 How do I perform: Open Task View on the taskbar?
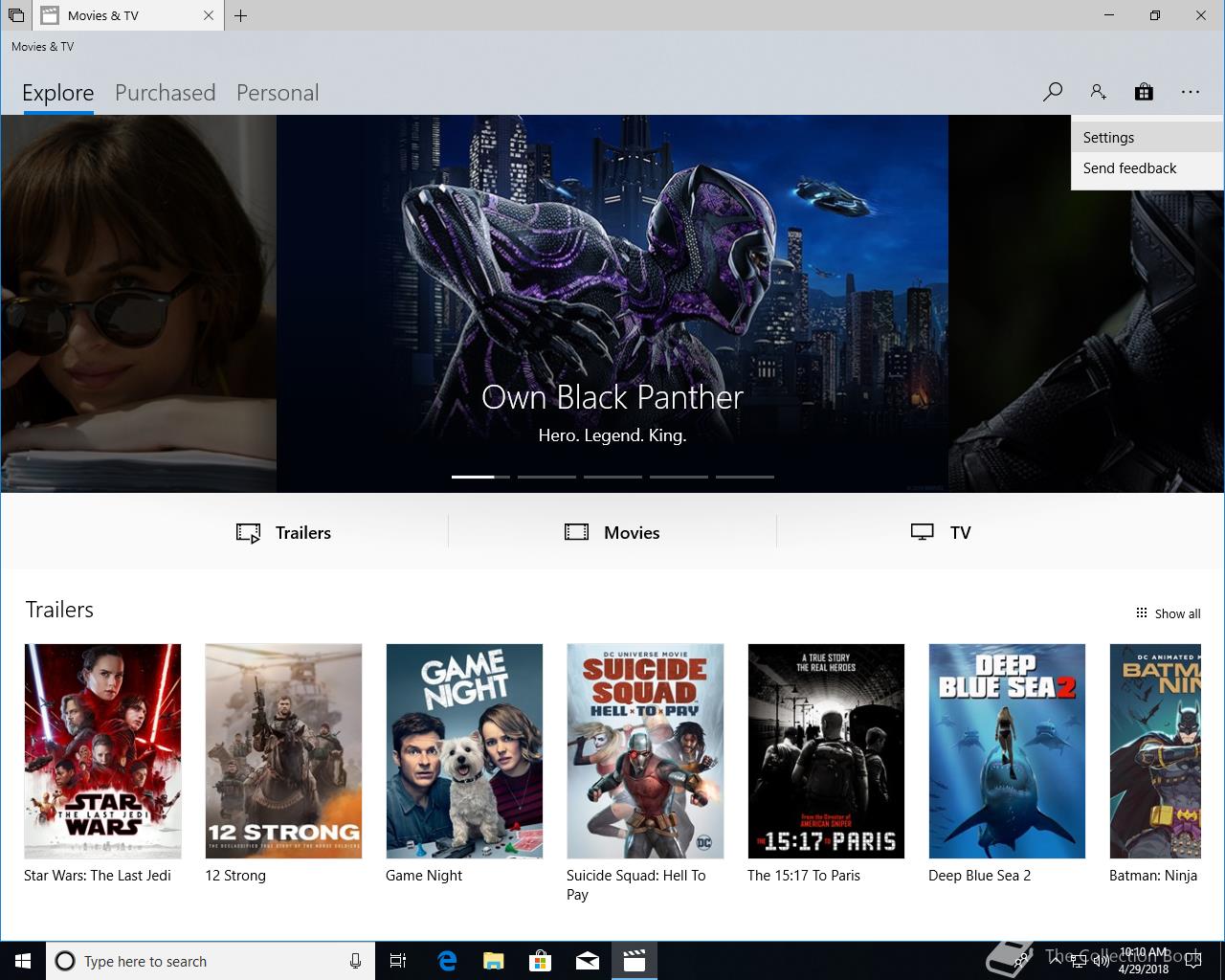click(398, 961)
